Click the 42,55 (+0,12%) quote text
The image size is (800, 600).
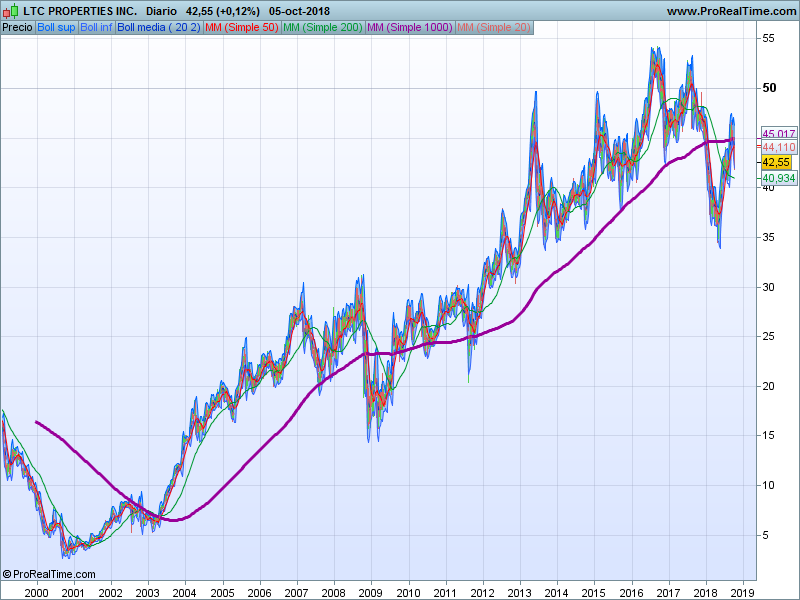(222, 11)
